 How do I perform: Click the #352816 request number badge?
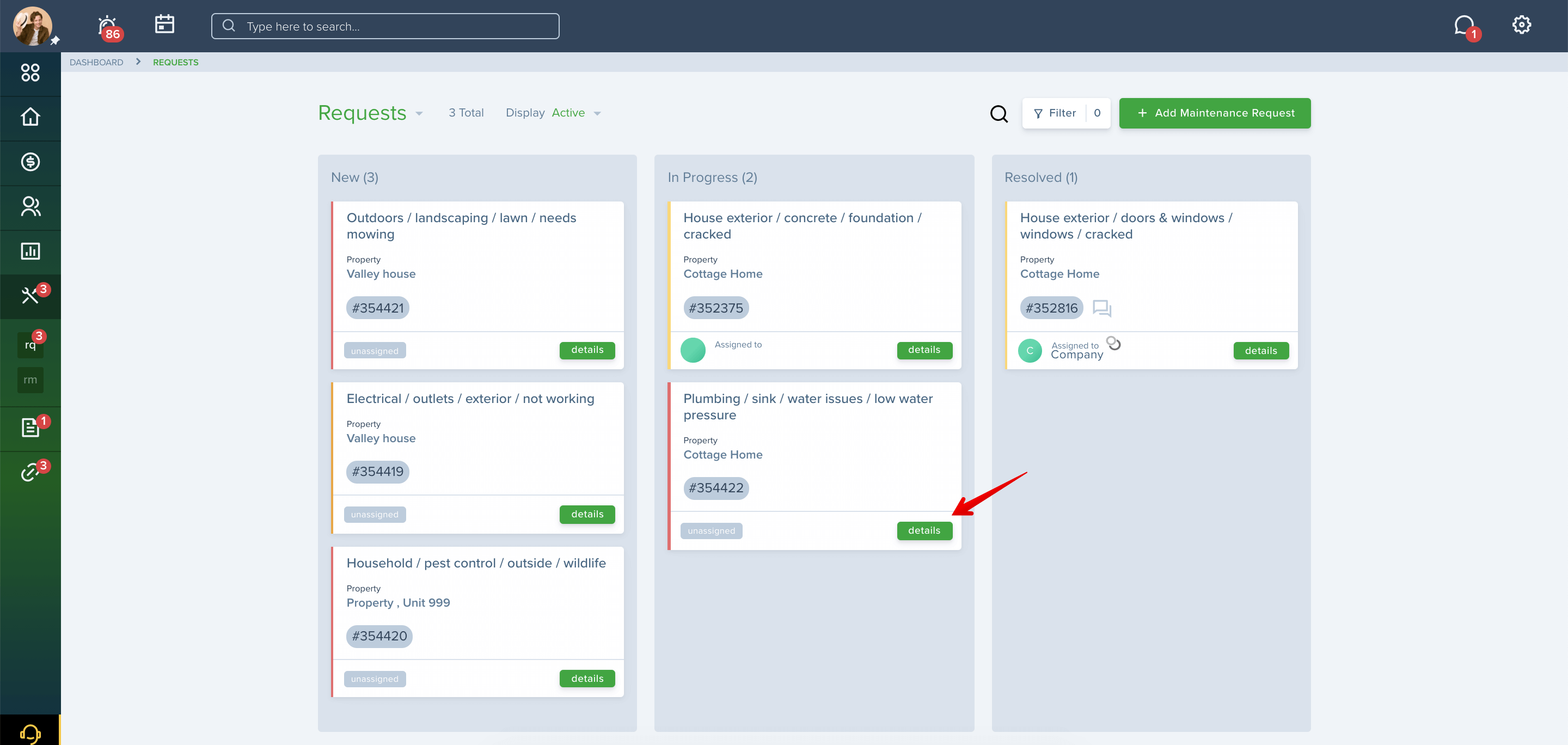coord(1051,308)
